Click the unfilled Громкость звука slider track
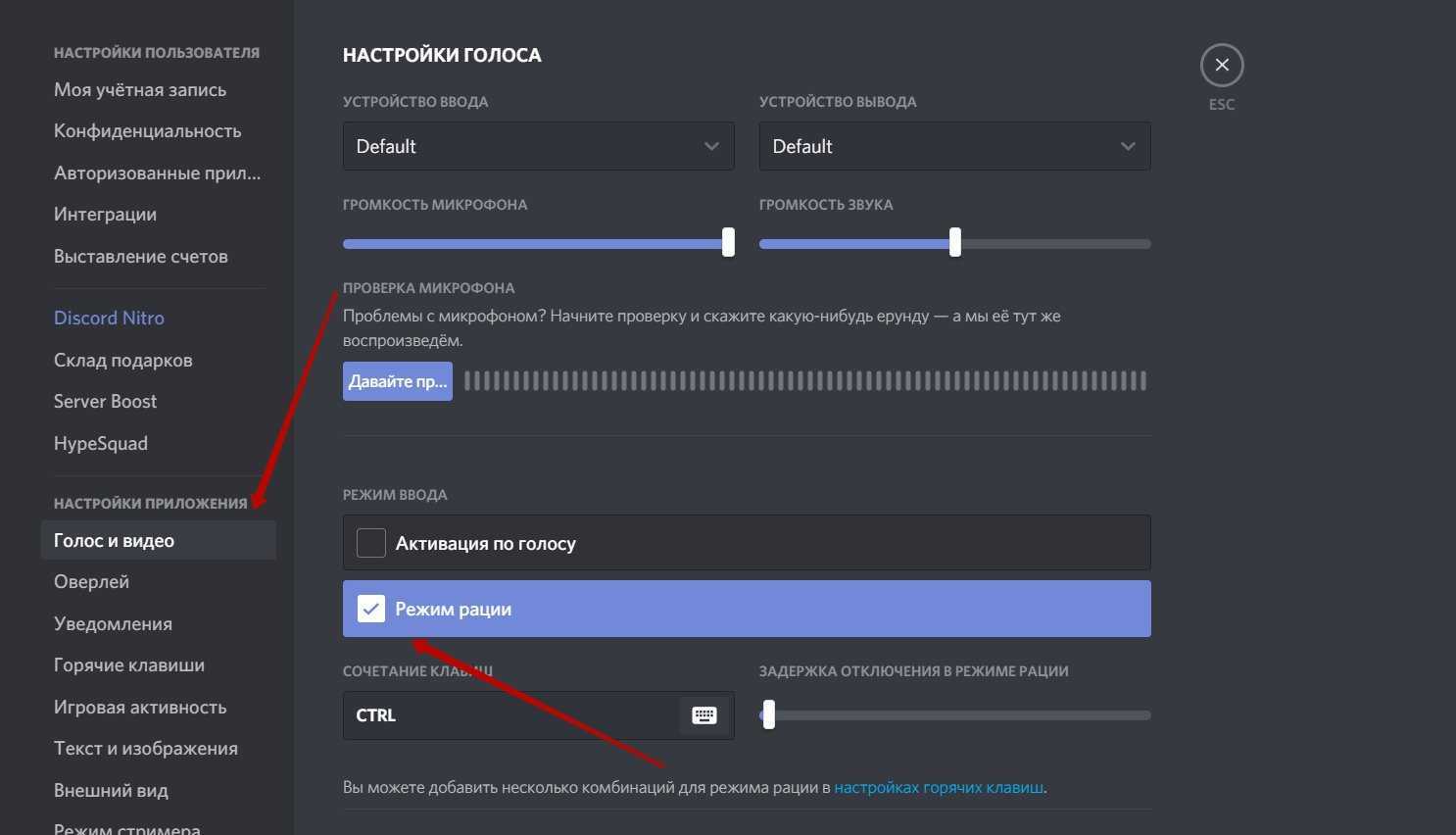Viewport: 1456px width, 835px height. click(x=1056, y=244)
